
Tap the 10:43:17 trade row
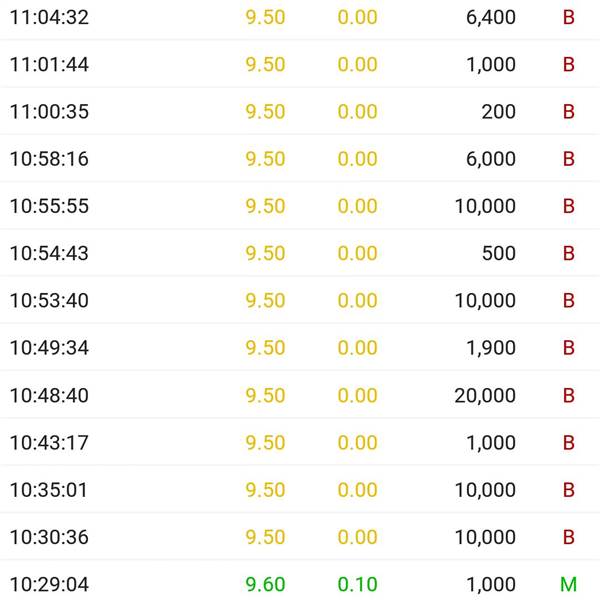pos(300,442)
